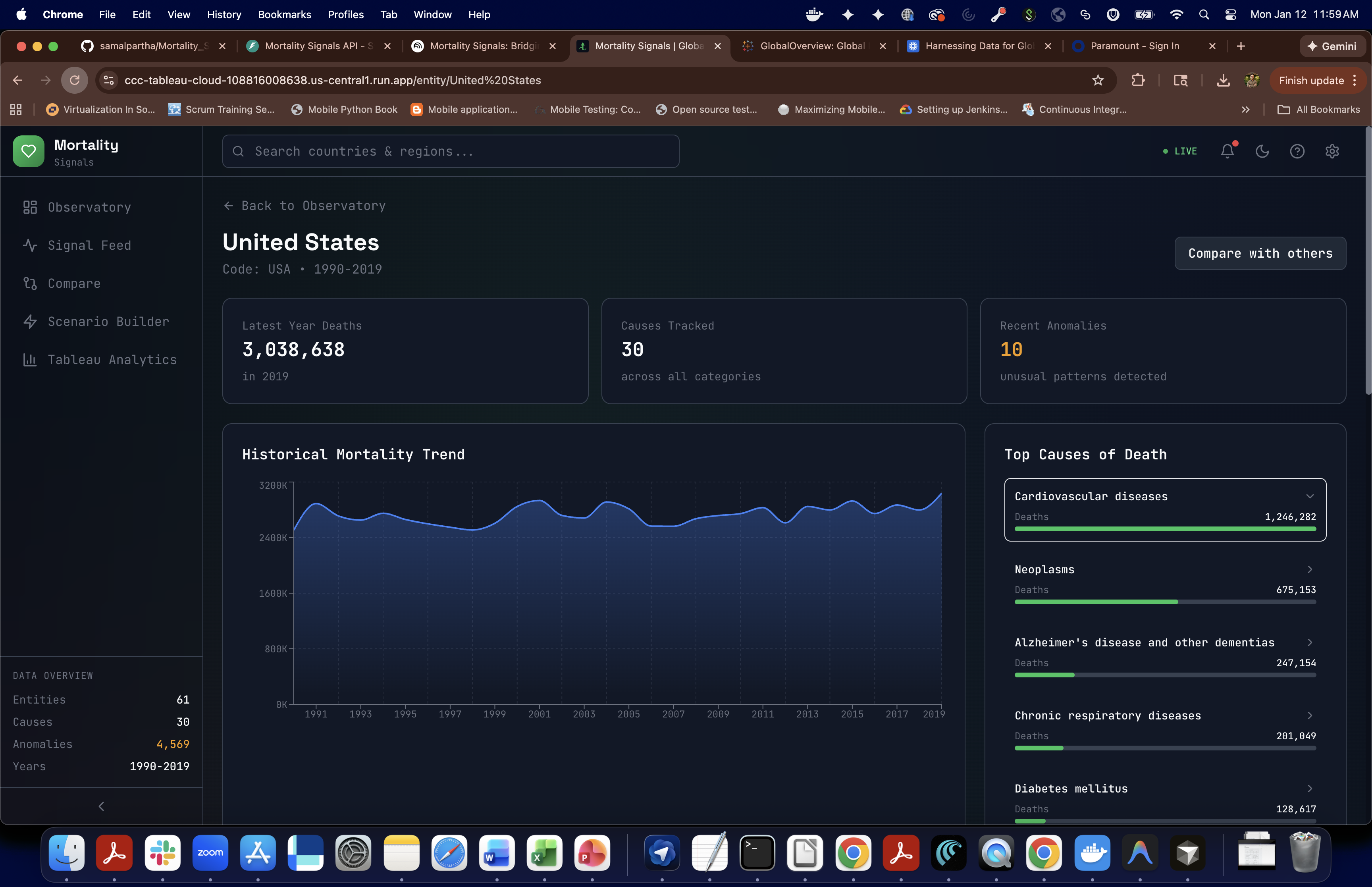
Task: Click the notifications bell icon
Action: 1227,151
